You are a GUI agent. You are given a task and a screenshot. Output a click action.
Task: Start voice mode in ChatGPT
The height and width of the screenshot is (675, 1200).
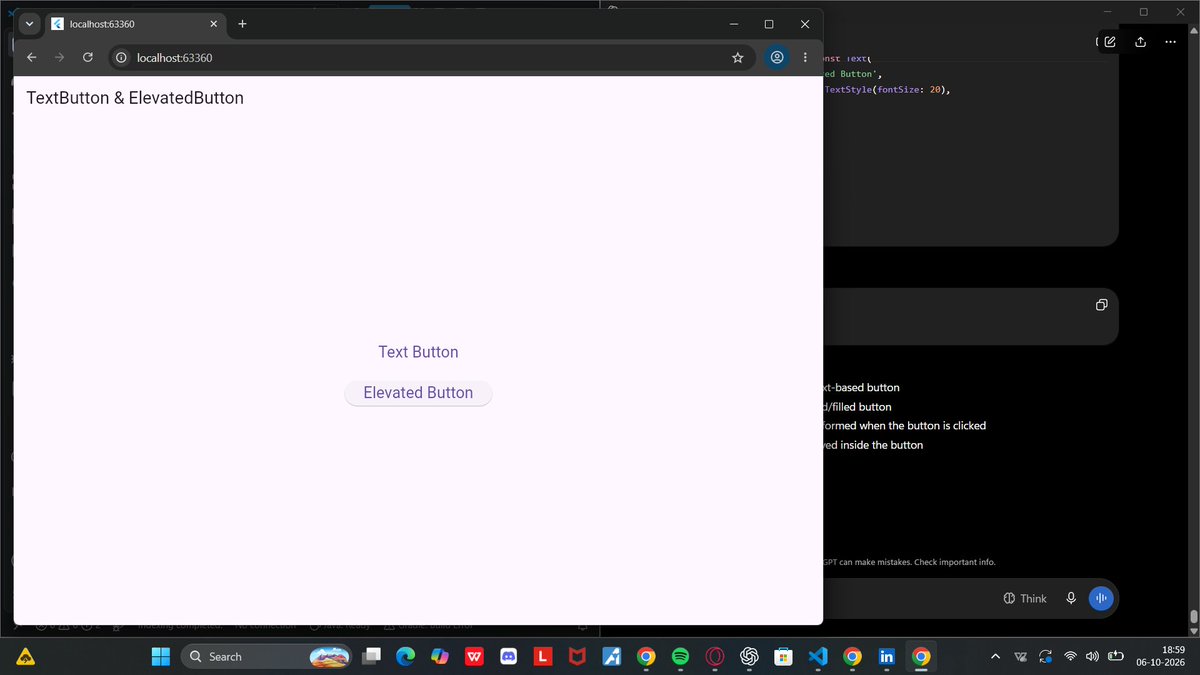coord(1101,598)
